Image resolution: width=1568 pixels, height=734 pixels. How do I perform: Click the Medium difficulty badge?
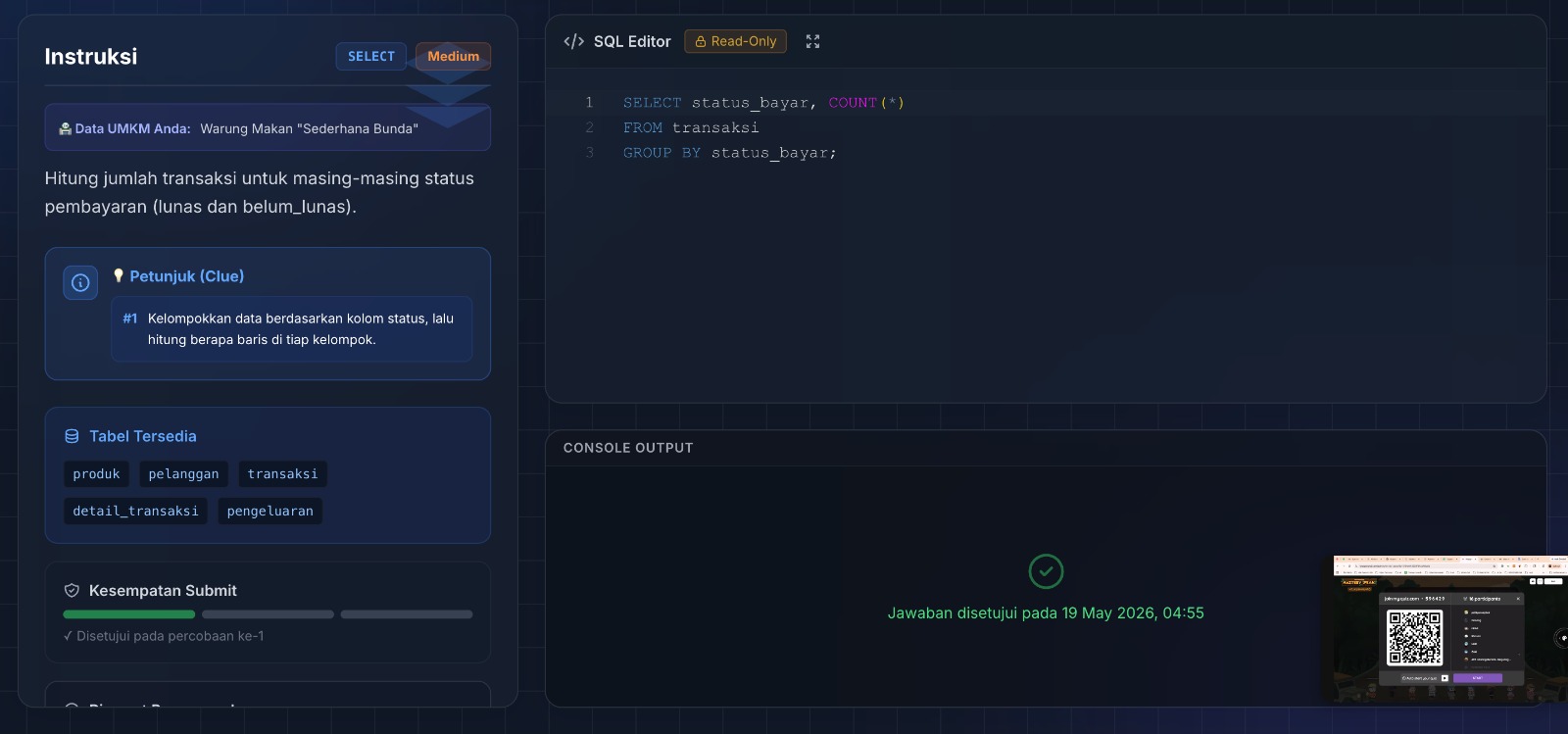point(453,56)
